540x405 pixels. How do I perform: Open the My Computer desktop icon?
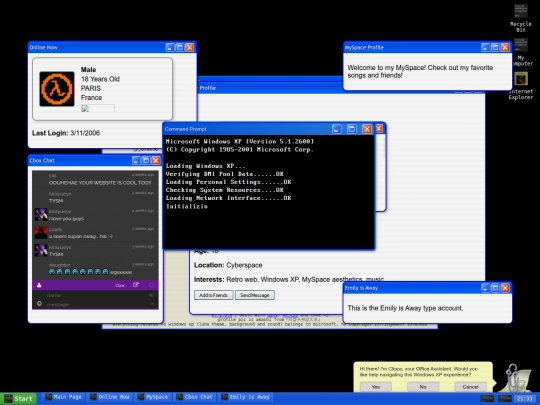point(521,52)
